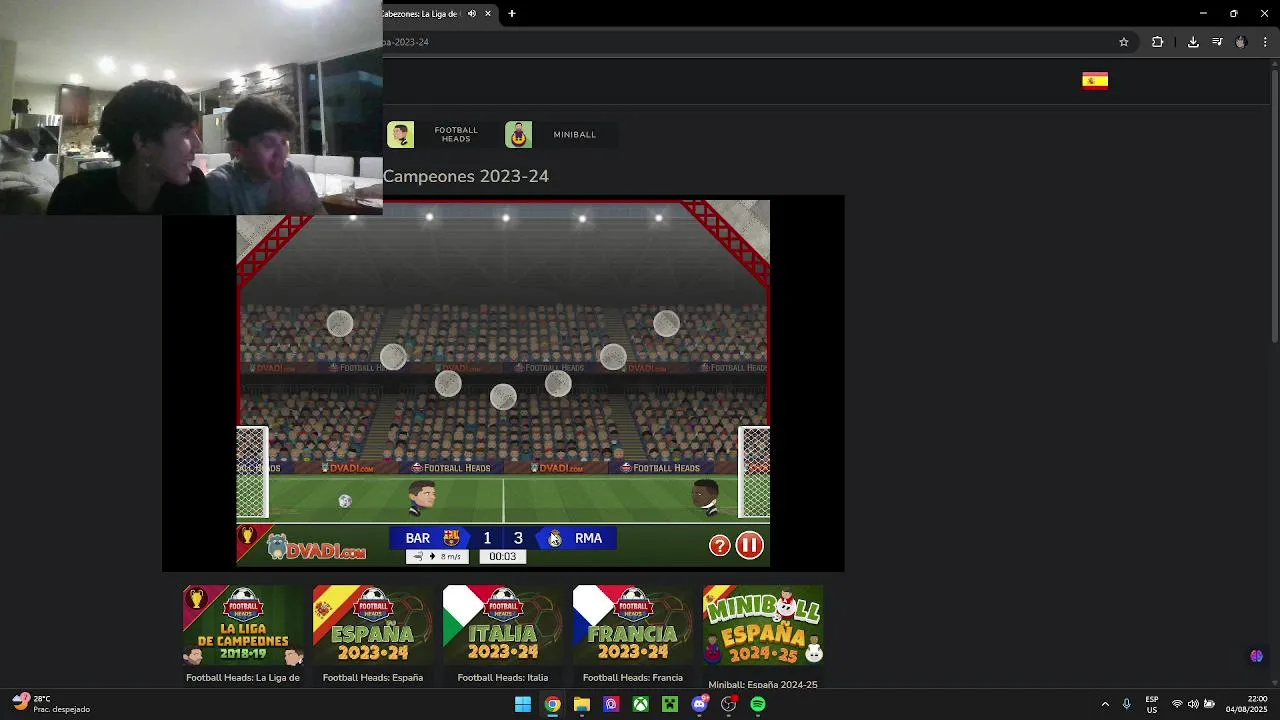Open the volume speaker icon in the tray
This screenshot has height=720, width=1280.
click(1193, 705)
